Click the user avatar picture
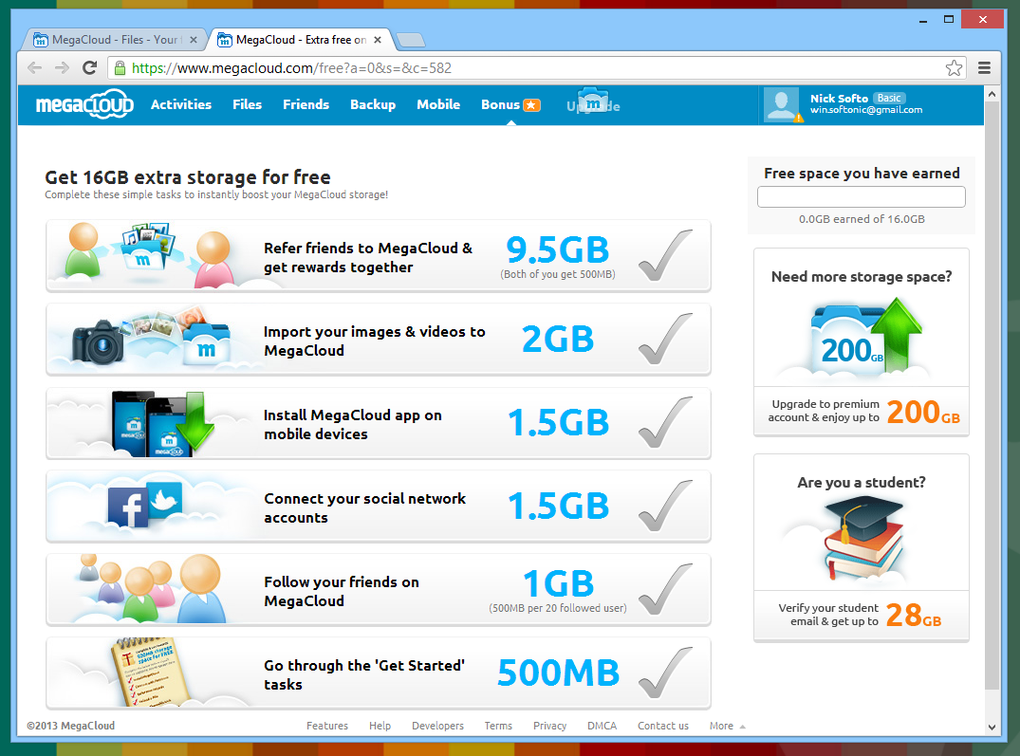Viewport: 1020px width, 756px height. [x=781, y=105]
